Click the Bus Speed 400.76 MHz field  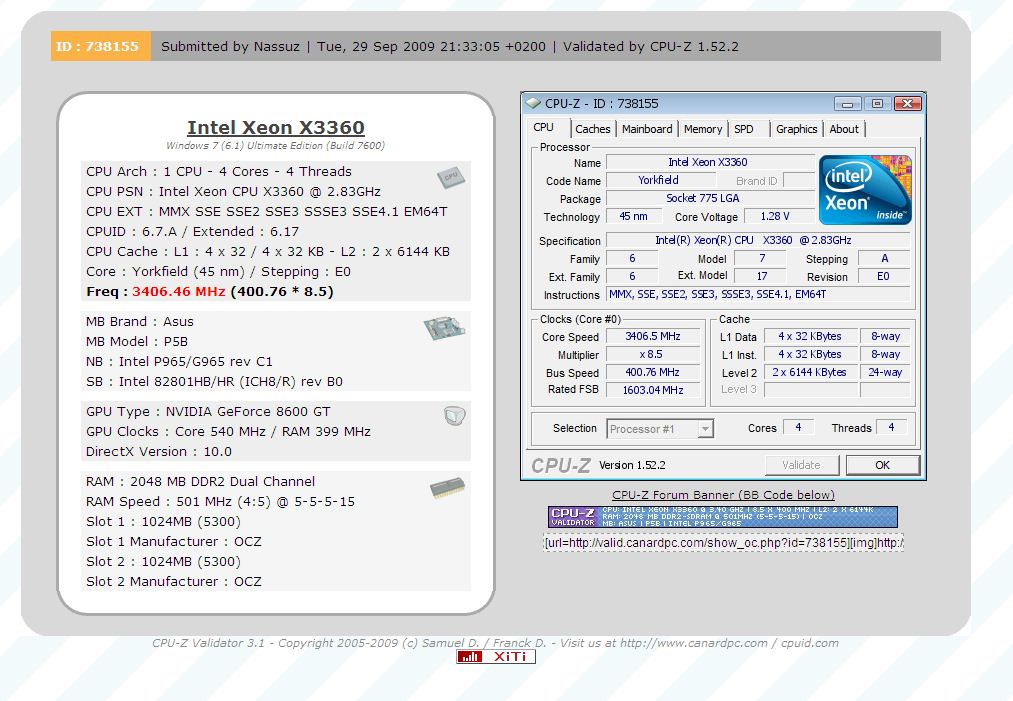(653, 372)
